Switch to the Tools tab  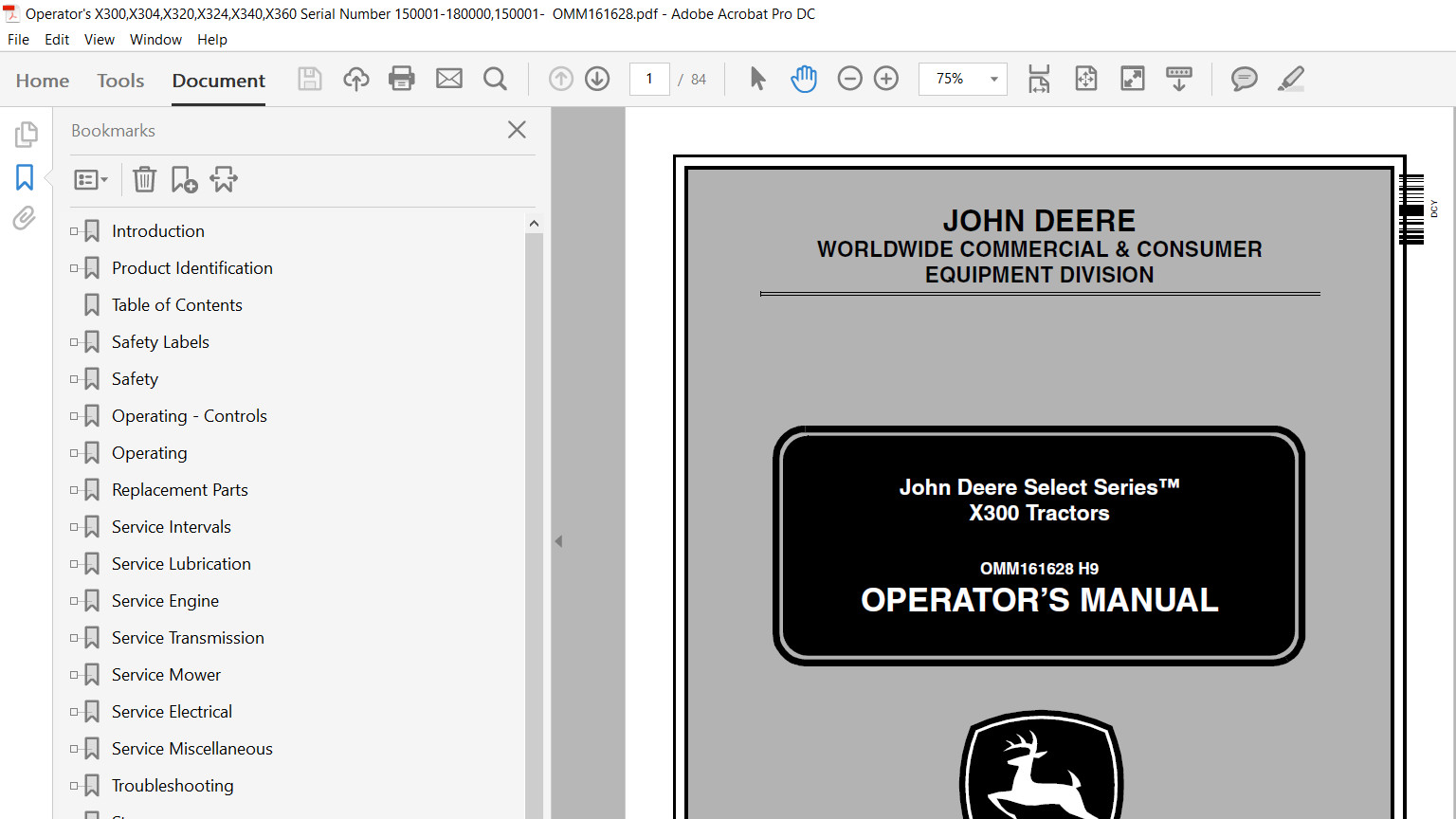(x=120, y=81)
